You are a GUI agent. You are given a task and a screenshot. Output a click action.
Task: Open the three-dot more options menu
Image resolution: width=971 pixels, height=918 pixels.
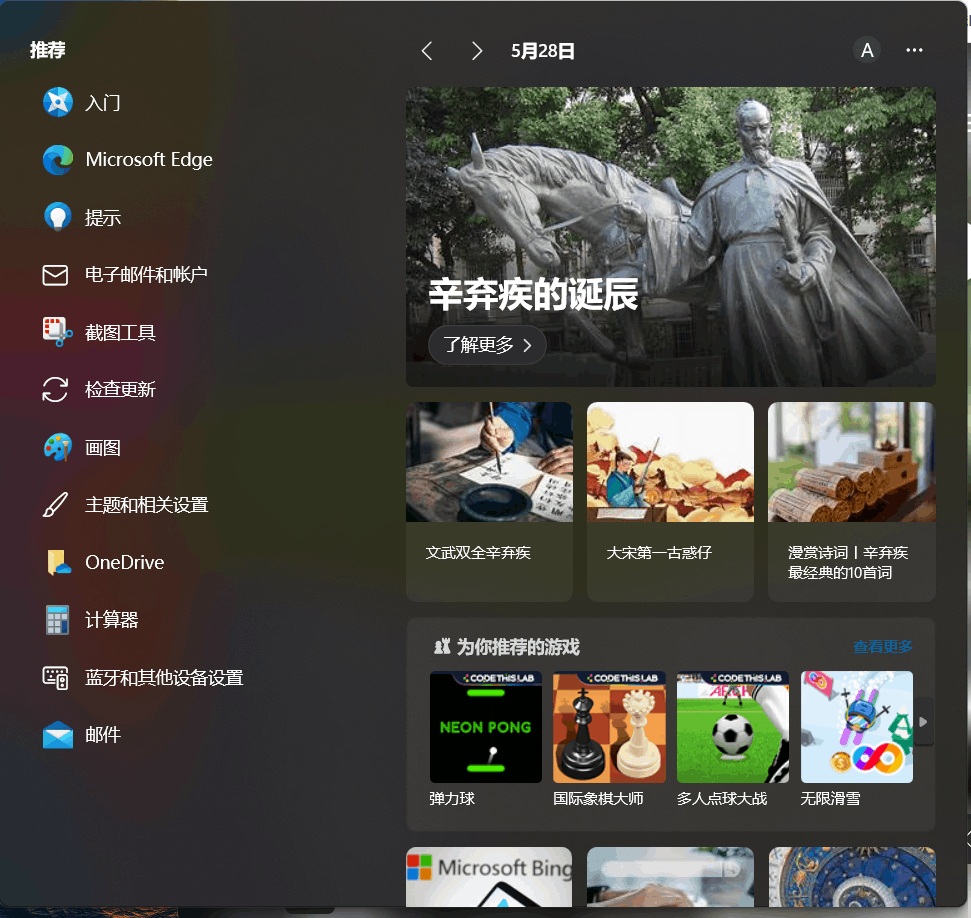click(x=914, y=50)
